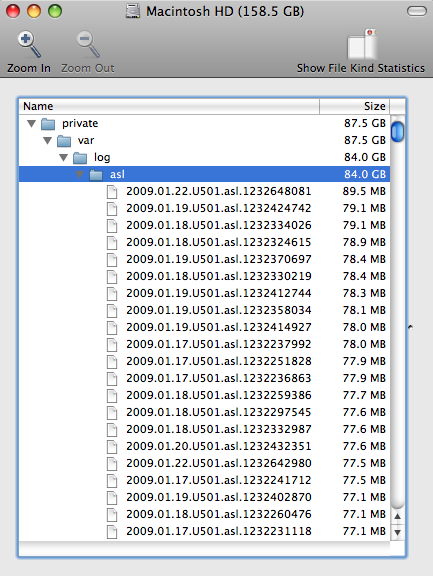Viewport: 433px width, 576px height.
Task: Click the var folder icon
Action: [64, 141]
